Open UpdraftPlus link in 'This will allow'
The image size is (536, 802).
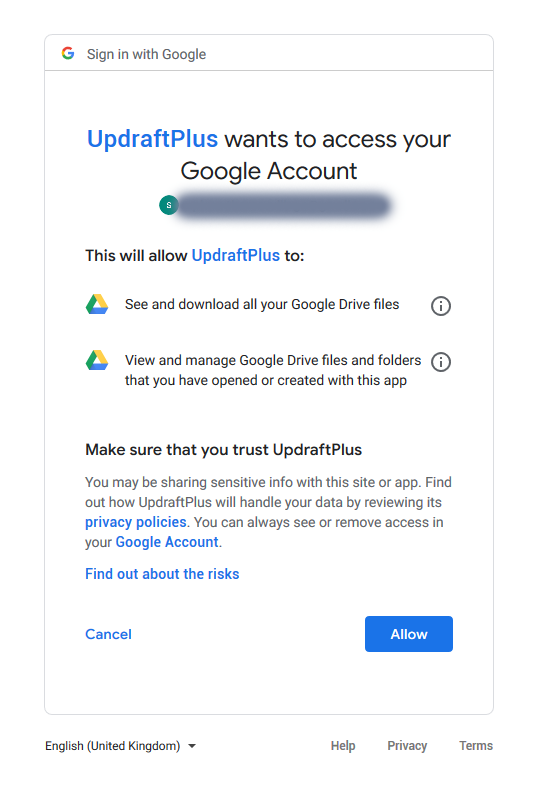pos(236,255)
